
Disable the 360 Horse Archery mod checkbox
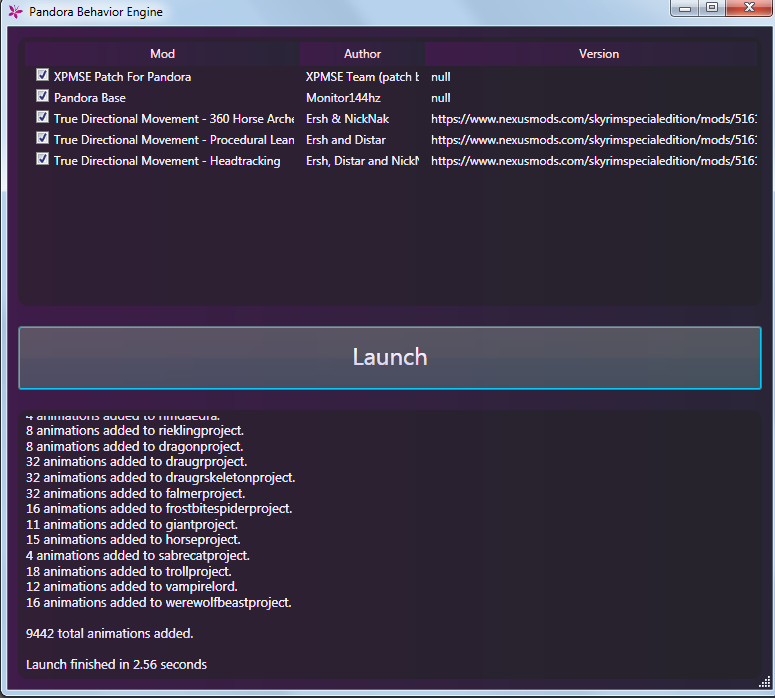tap(43, 117)
